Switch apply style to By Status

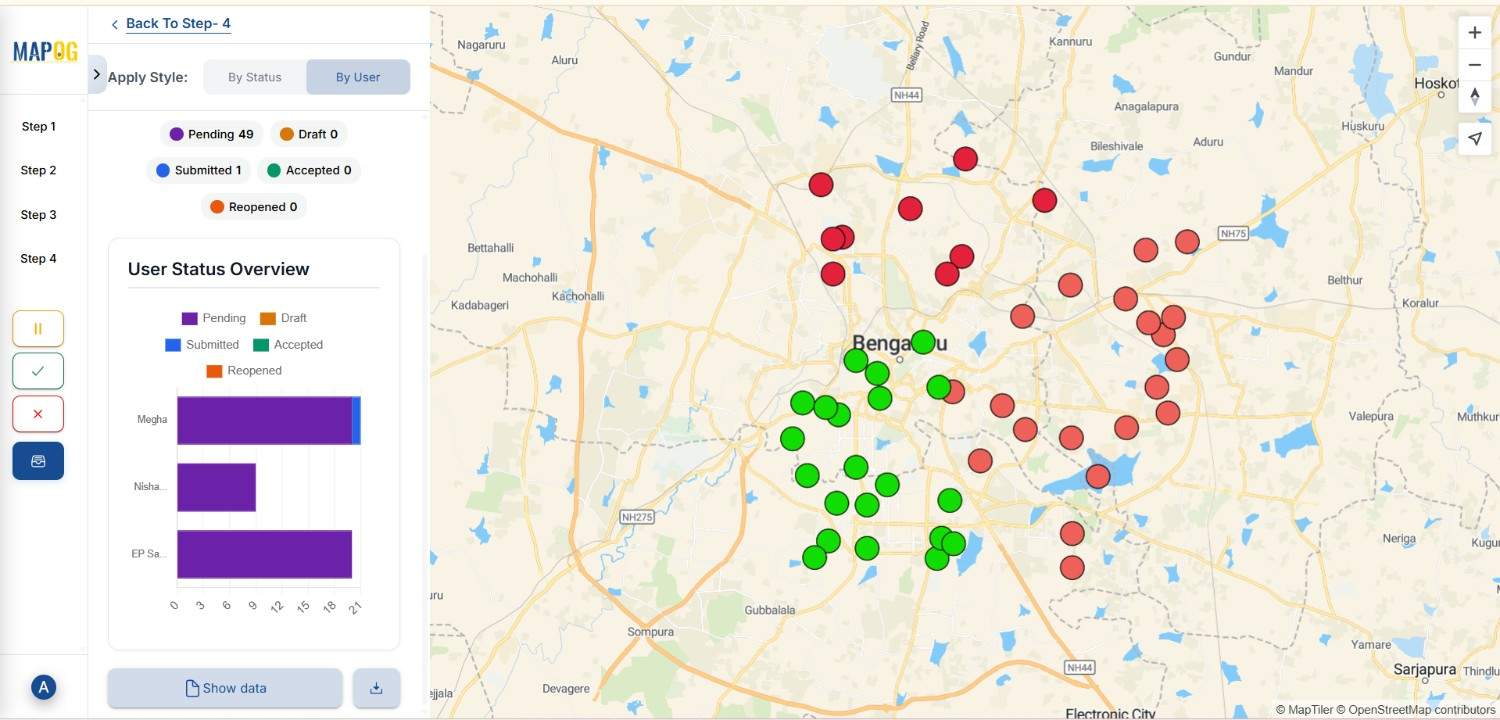coord(255,77)
